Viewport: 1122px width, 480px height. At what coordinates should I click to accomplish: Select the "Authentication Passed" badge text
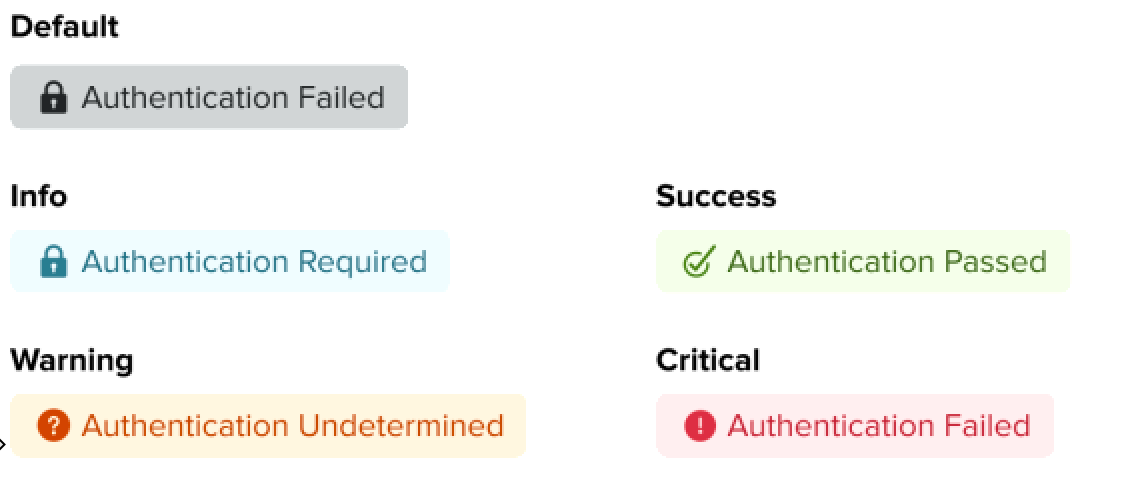[x=886, y=262]
